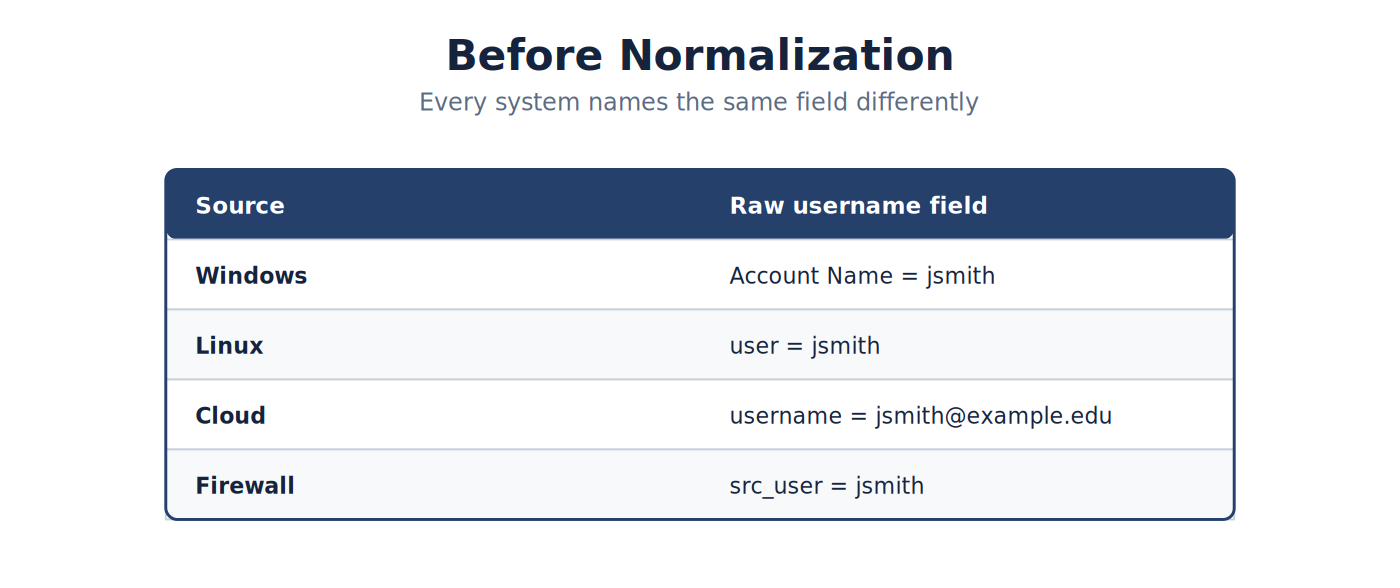1400x588 pixels.
Task: Click the word 'Before' in the heading
Action: 524,55
